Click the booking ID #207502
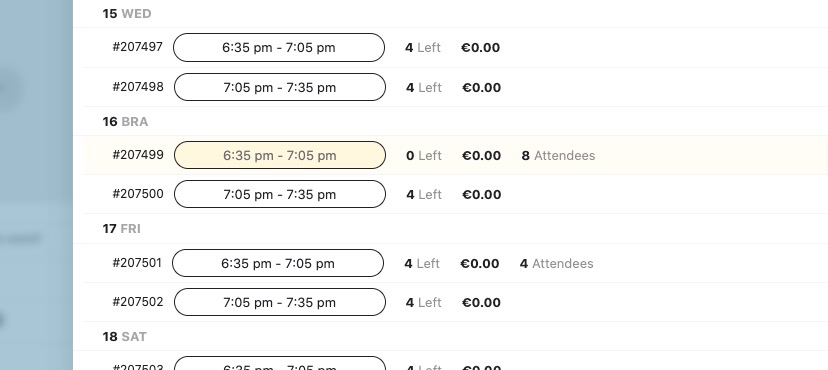Screen dimensions: 828x370 (x=138, y=301)
